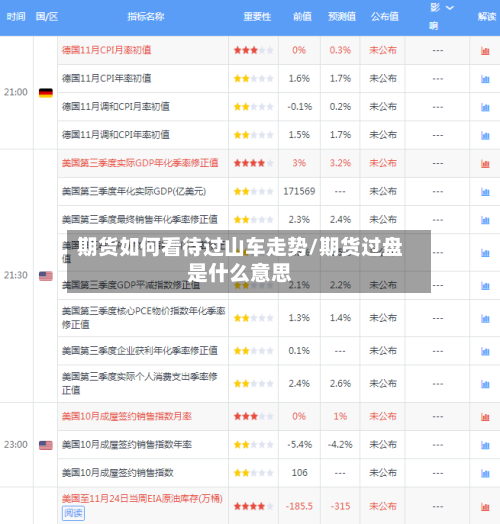500x524 pixels.
Task: Click previous value -185.5
Action: pos(299,507)
